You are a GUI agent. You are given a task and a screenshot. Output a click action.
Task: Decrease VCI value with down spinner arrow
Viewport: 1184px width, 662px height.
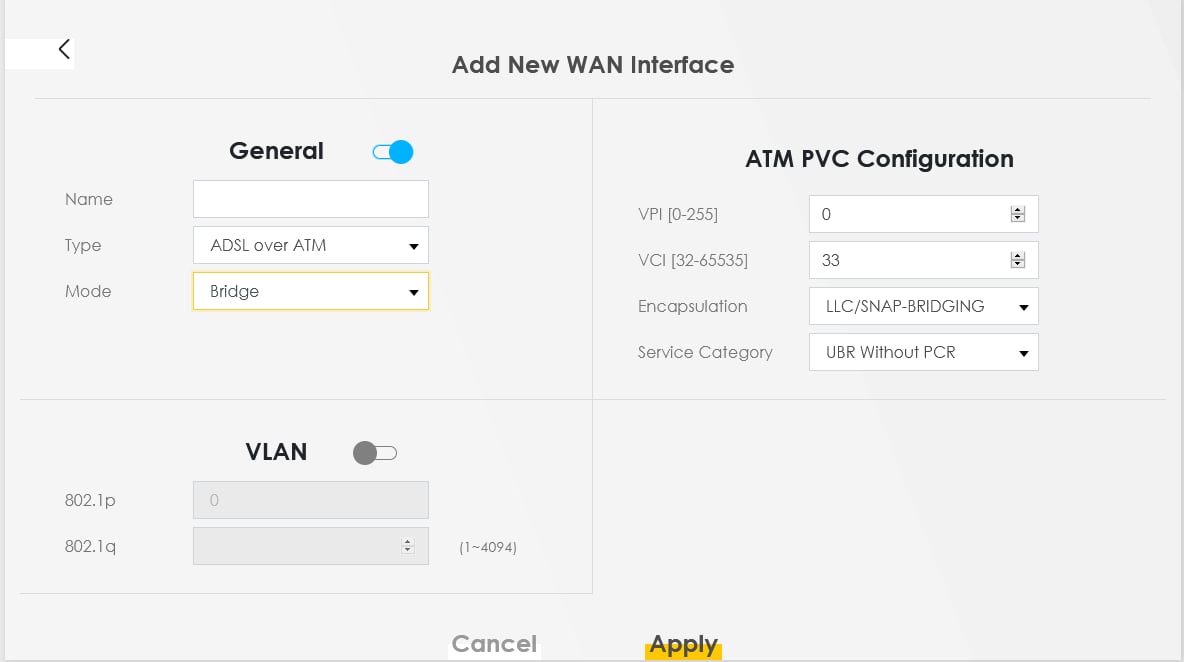pos(1018,264)
